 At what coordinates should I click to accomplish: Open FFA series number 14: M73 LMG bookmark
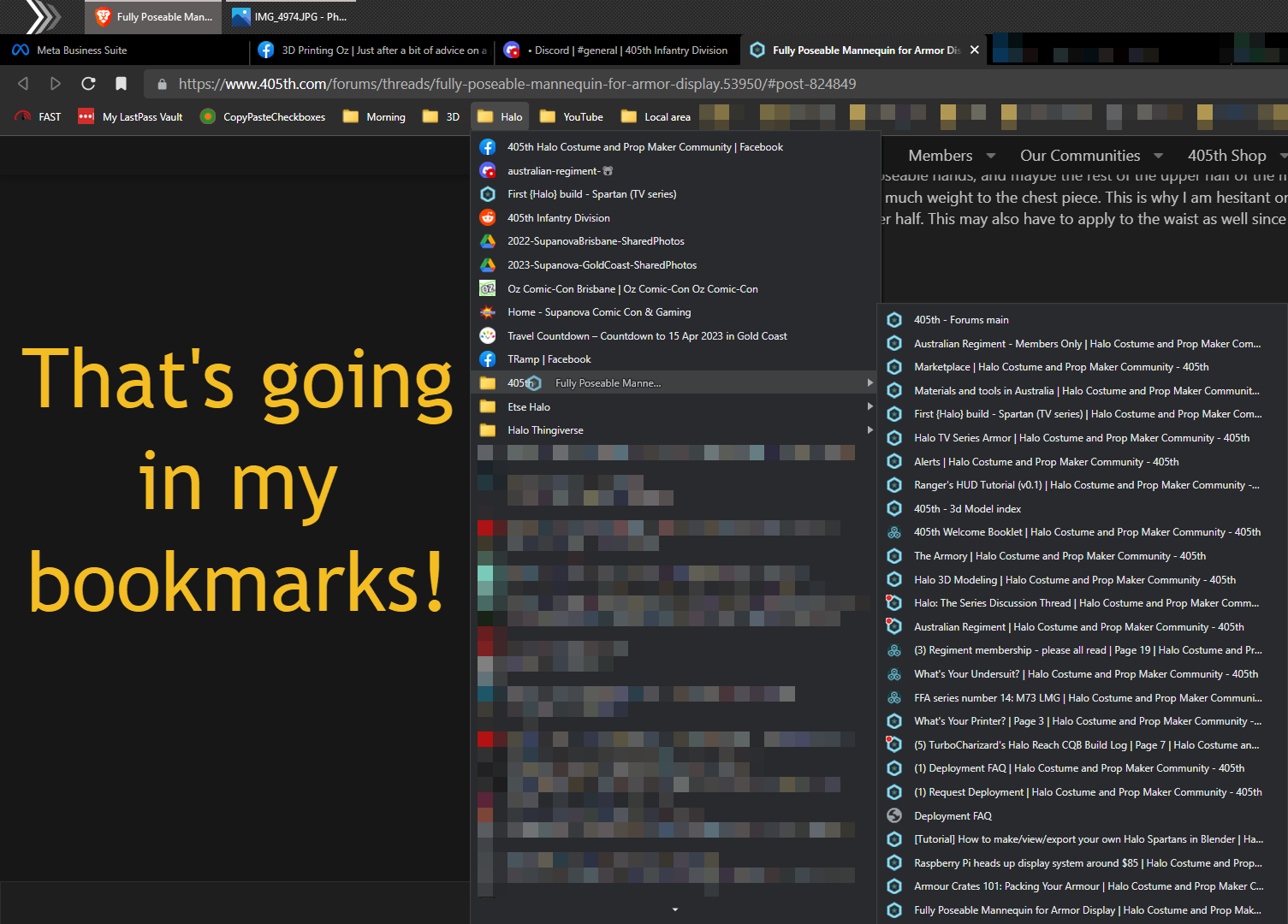tap(1082, 697)
